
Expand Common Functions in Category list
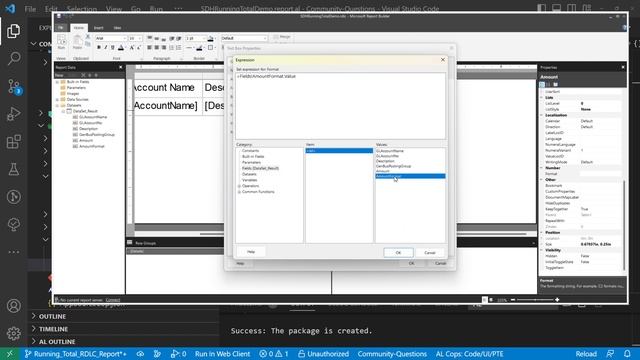[239, 192]
